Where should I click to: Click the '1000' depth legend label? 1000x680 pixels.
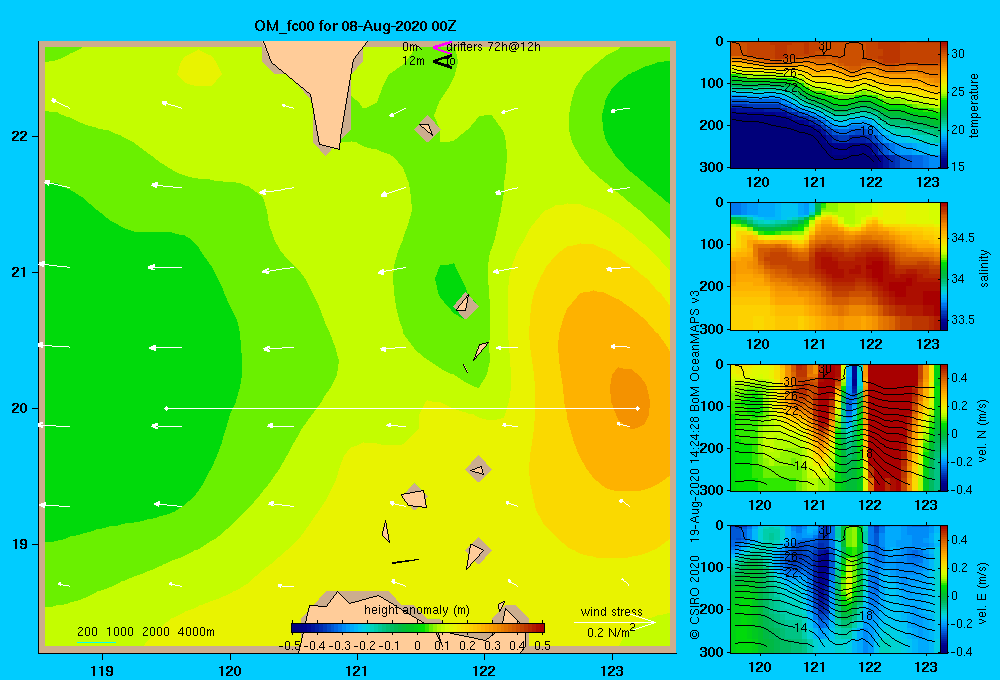(120, 632)
